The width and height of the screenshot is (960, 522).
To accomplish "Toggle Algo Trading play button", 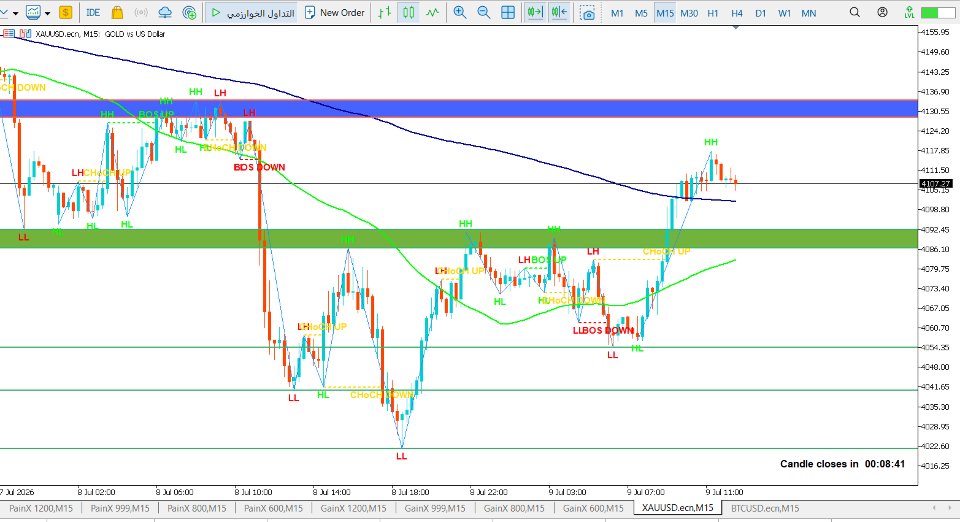I will click(252, 12).
